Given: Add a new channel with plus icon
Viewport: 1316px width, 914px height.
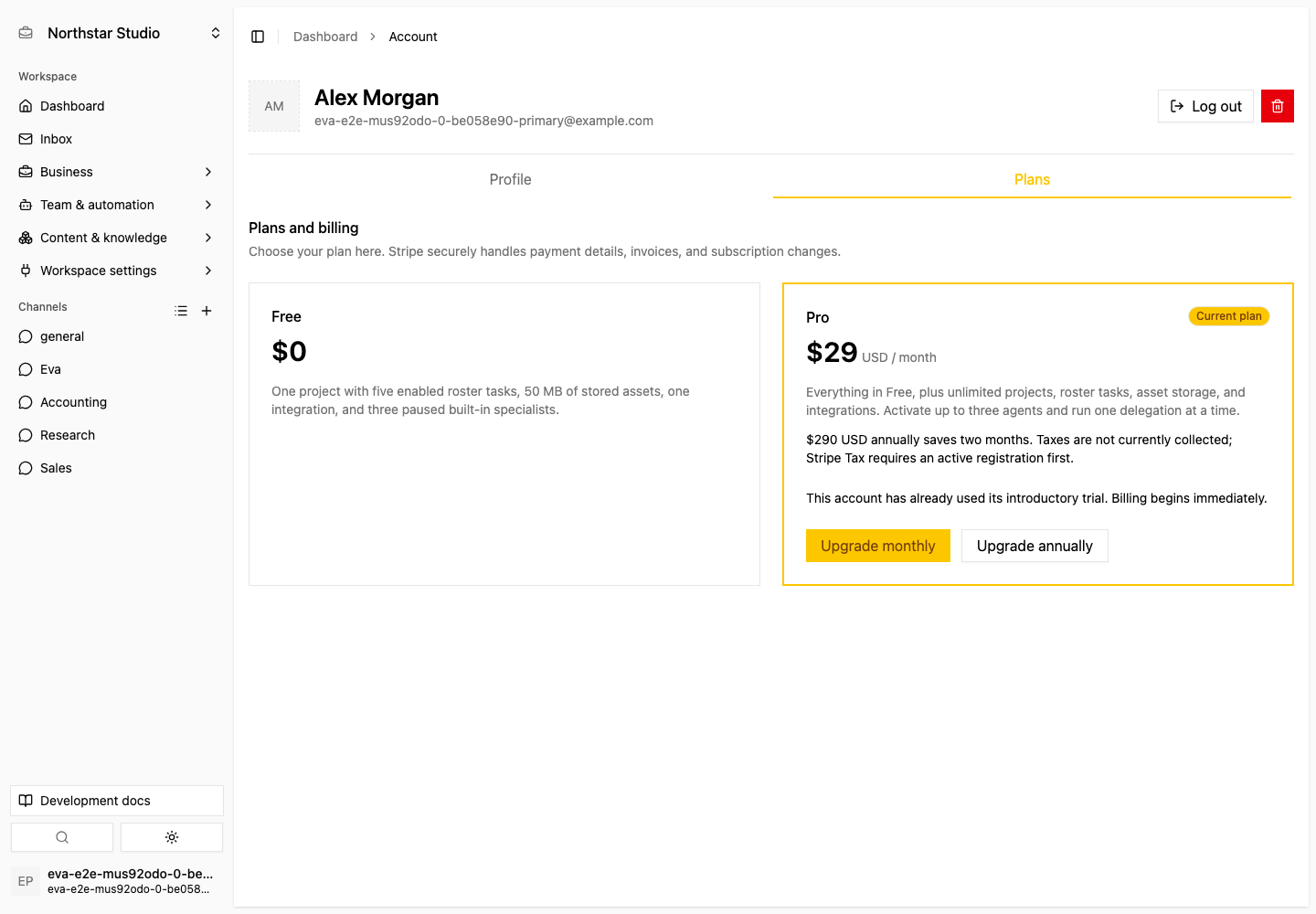Looking at the screenshot, I should click(x=207, y=311).
